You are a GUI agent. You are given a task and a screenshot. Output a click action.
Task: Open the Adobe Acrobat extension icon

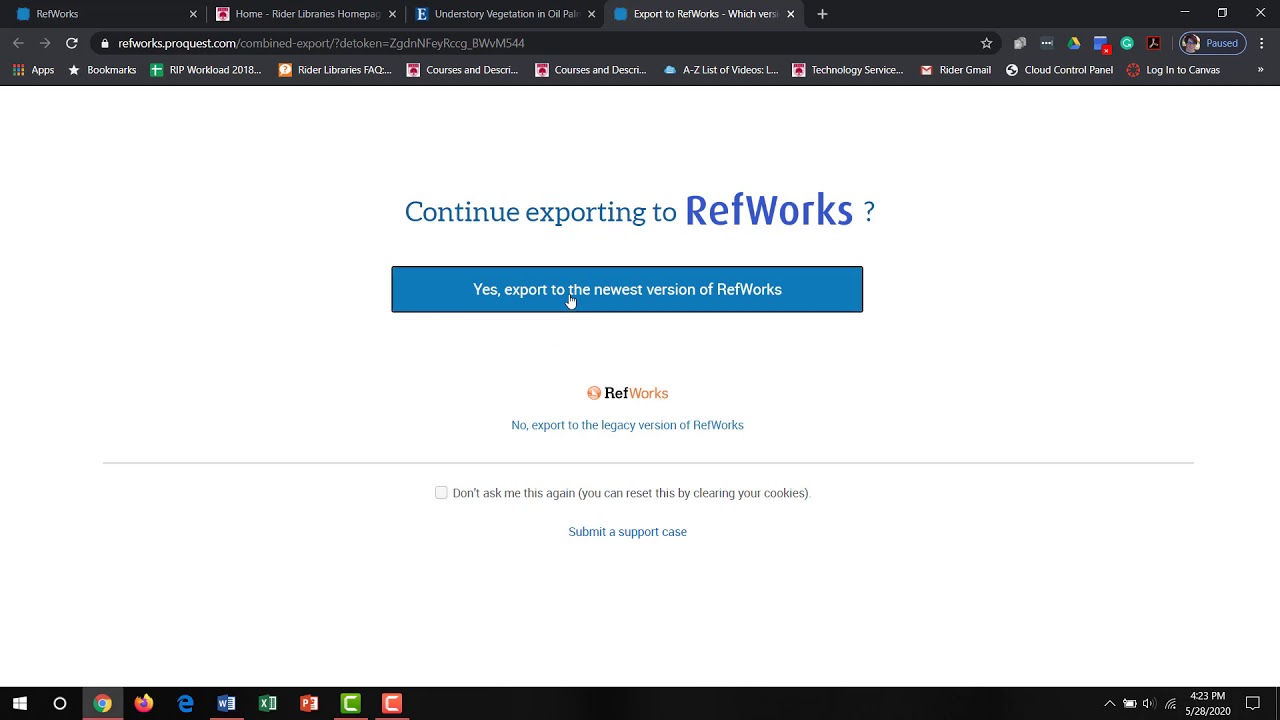pos(1153,43)
